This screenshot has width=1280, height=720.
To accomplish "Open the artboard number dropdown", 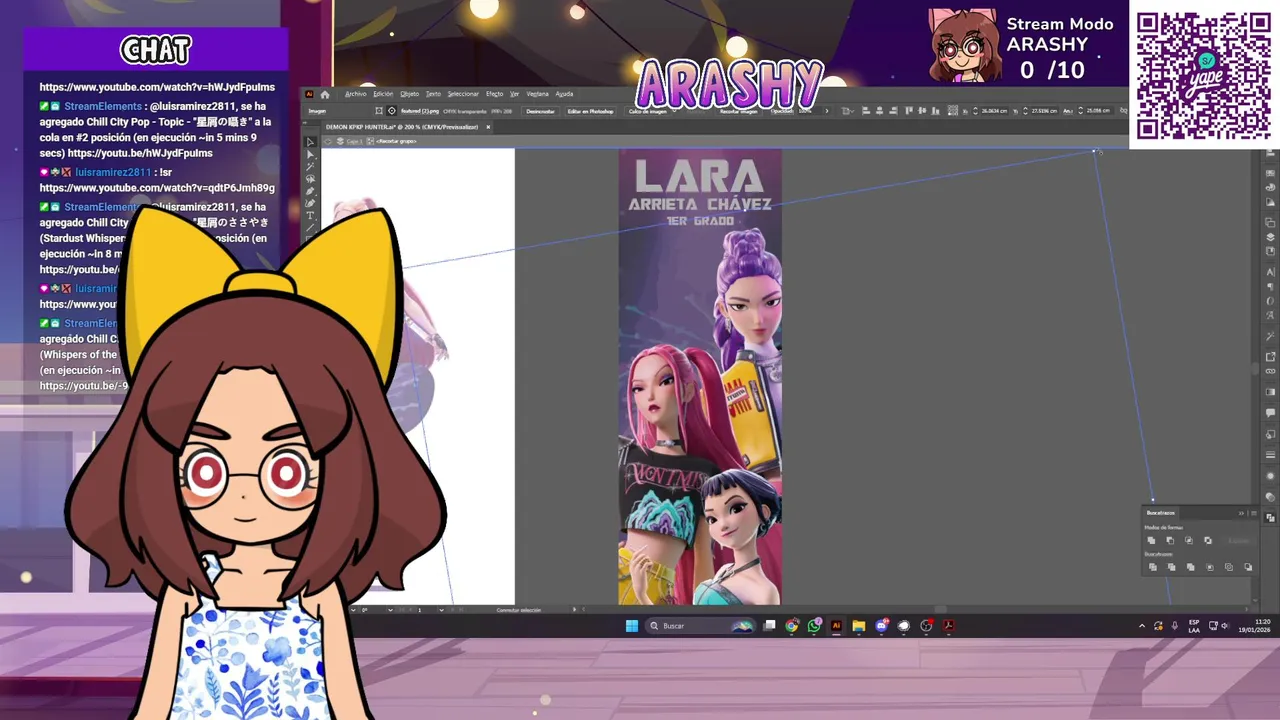I will (441, 609).
